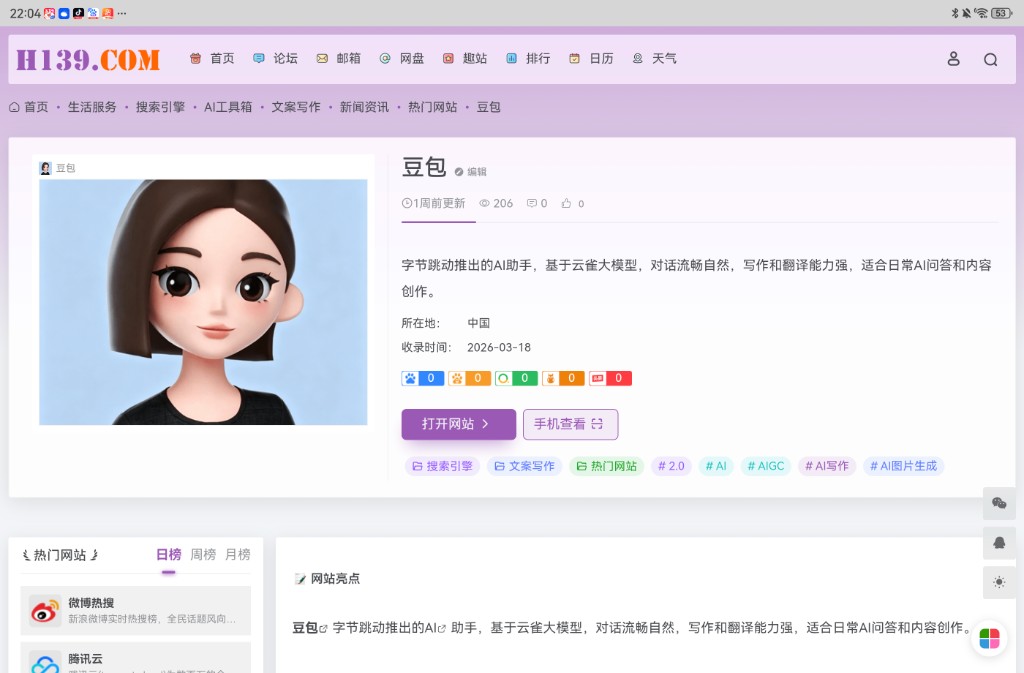The height and width of the screenshot is (673, 1024).
Task: Click the WeChat floating side icon
Action: tap(999, 503)
